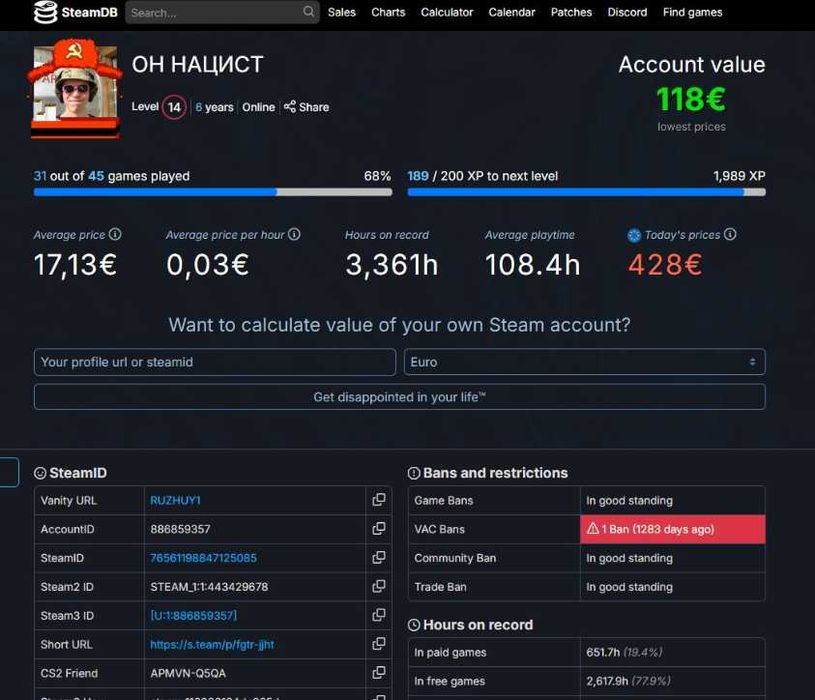Click the XP to next level progress bar
This screenshot has height=700, width=815.
pos(586,192)
